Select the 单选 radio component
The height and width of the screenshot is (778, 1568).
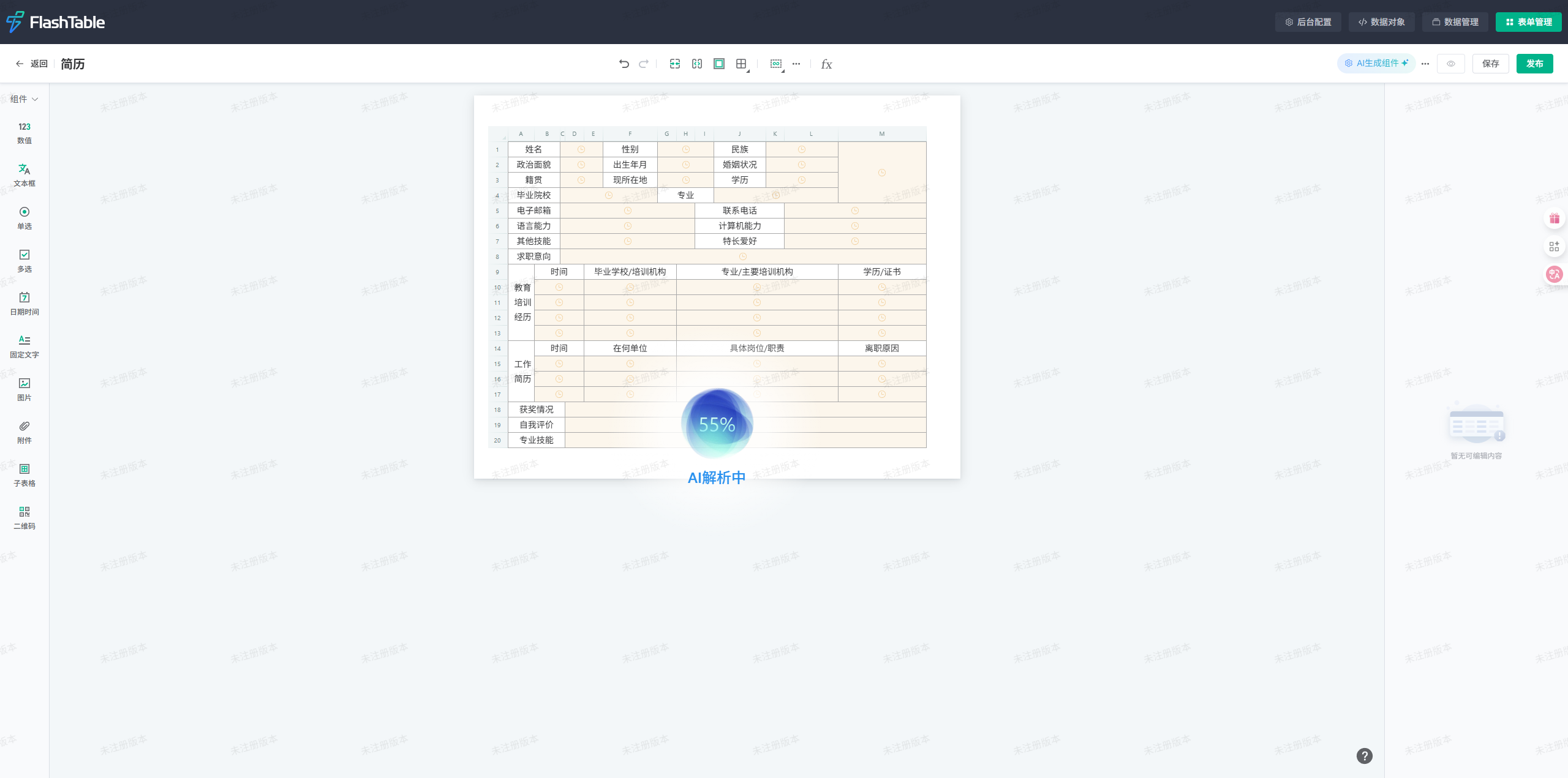(x=24, y=217)
